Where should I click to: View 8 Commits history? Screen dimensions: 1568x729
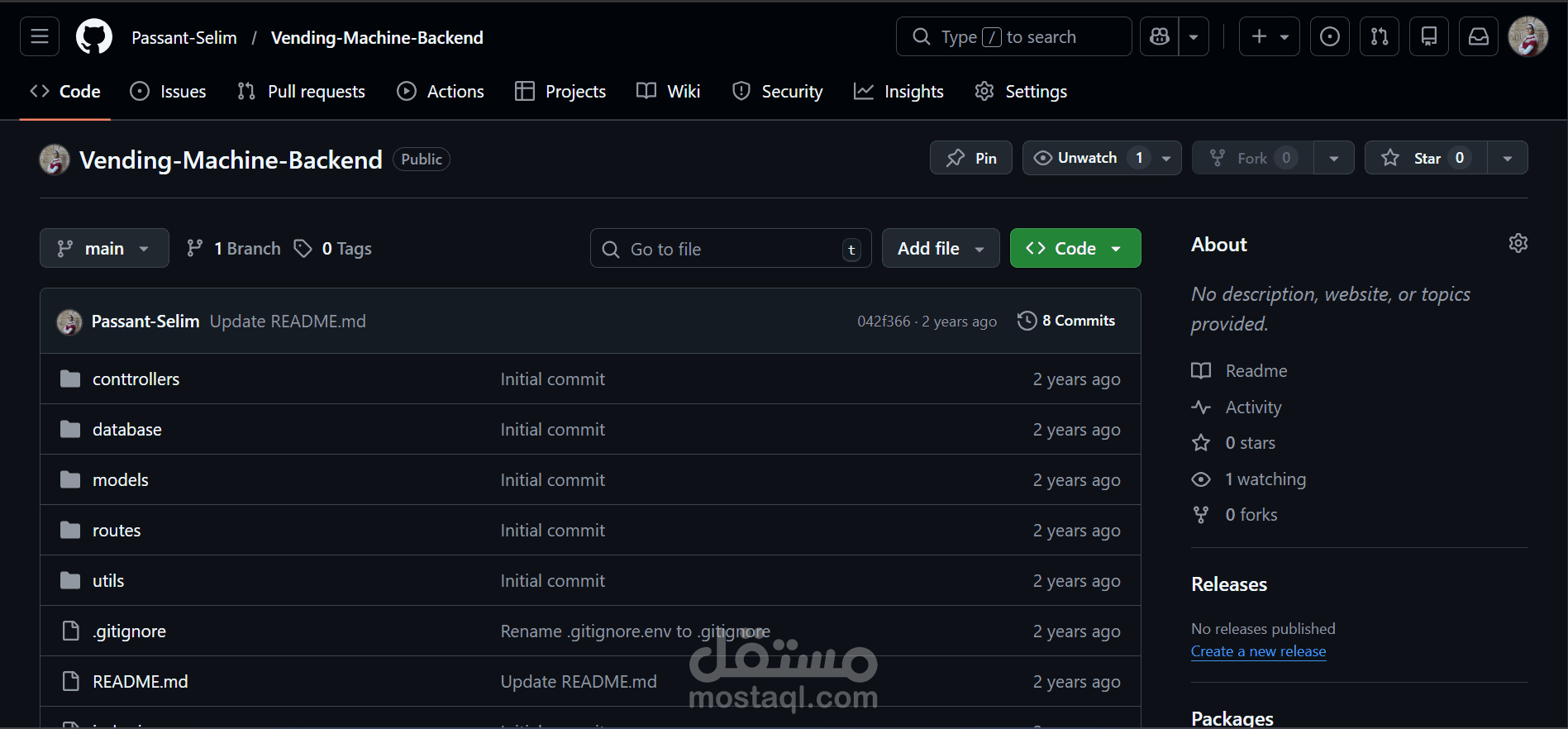pos(1066,321)
